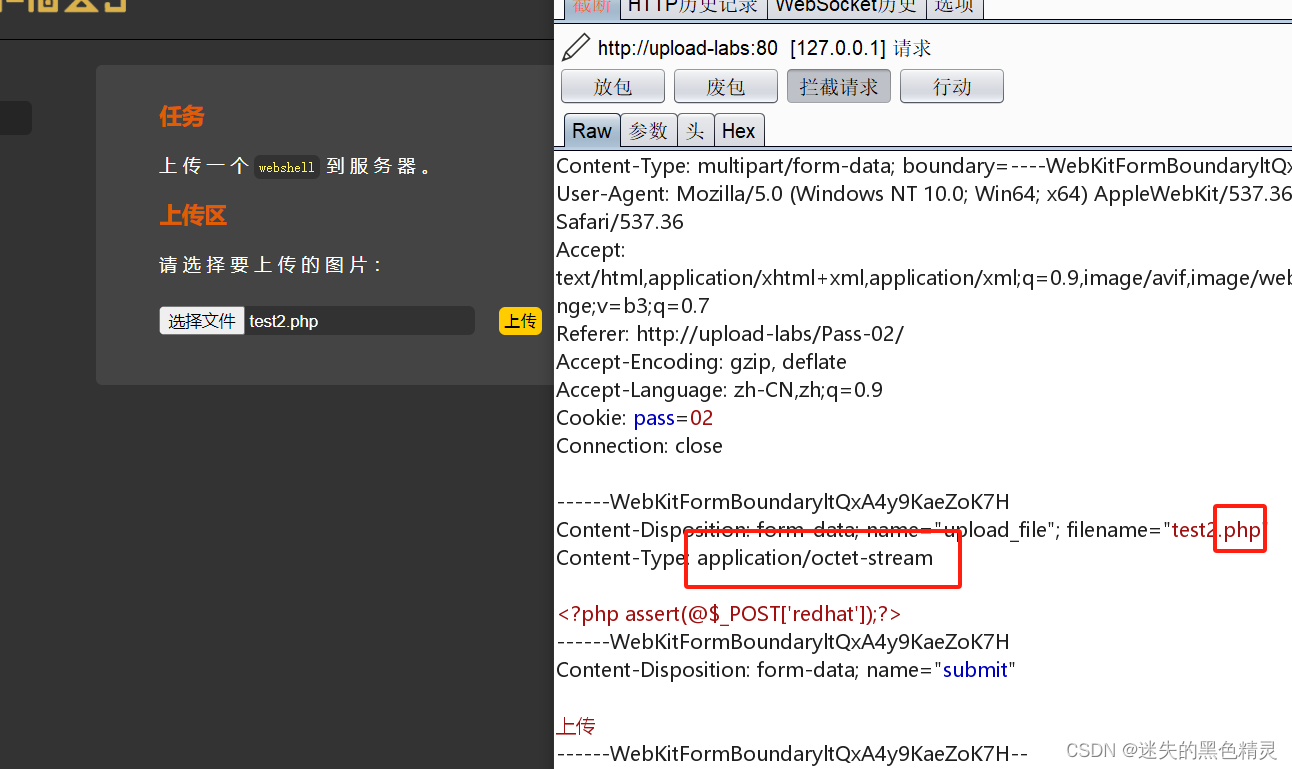Open the 选项 options tab
The image size is (1292, 769).
coord(954,7)
